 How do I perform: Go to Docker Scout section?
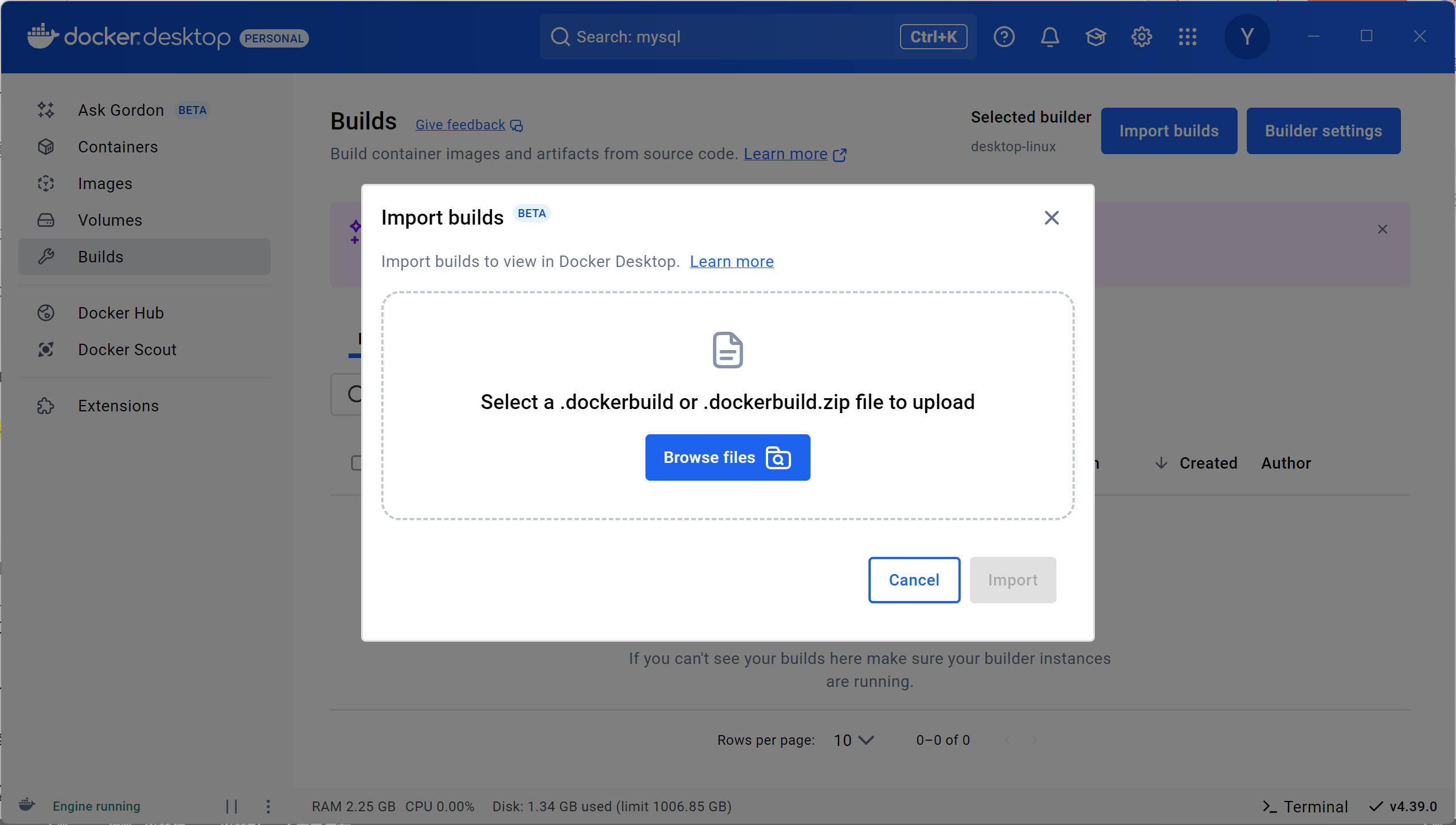(127, 349)
